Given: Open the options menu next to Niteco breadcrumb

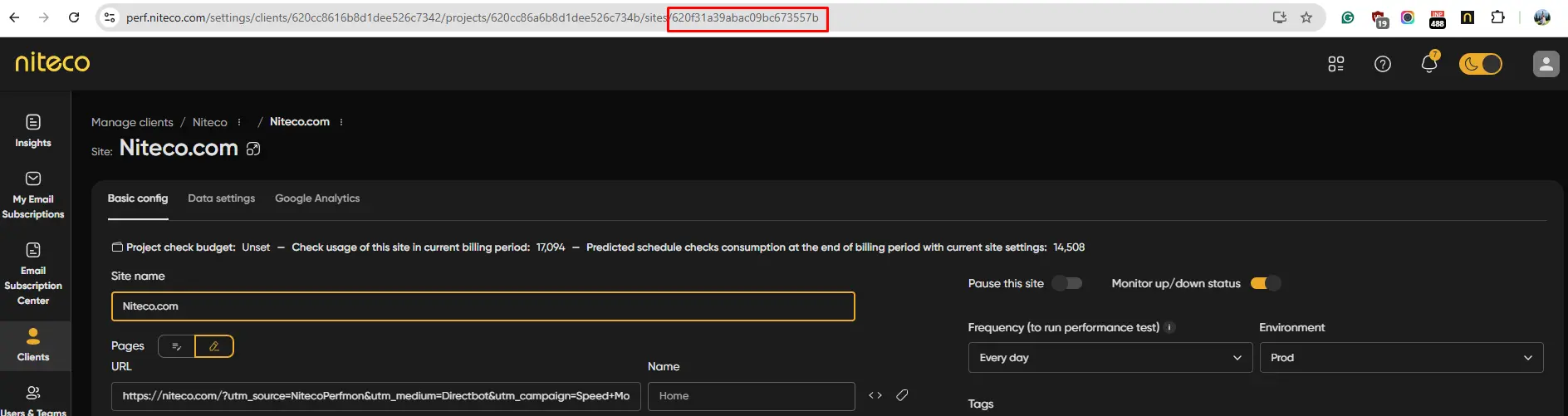Looking at the screenshot, I should (x=239, y=122).
